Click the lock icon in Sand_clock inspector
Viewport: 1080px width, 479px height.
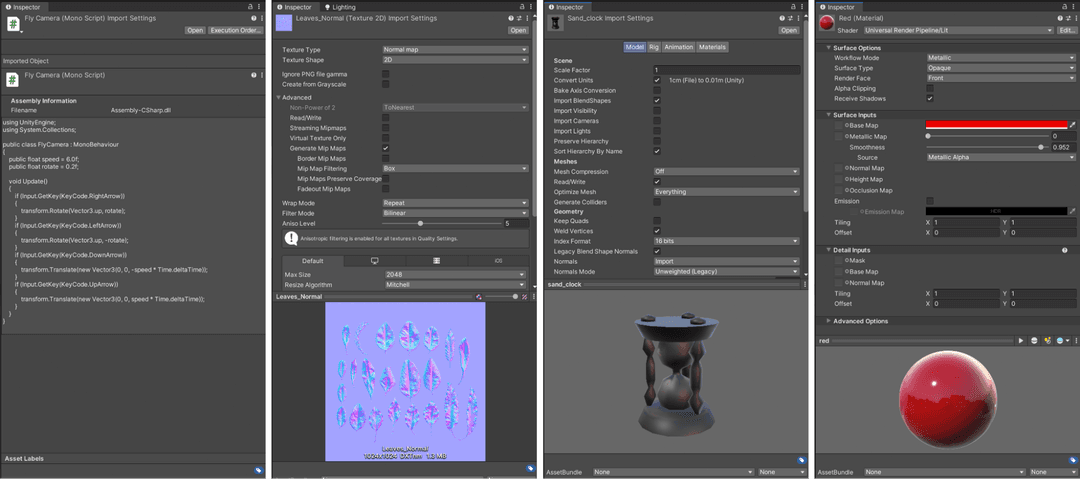[x=793, y=6]
